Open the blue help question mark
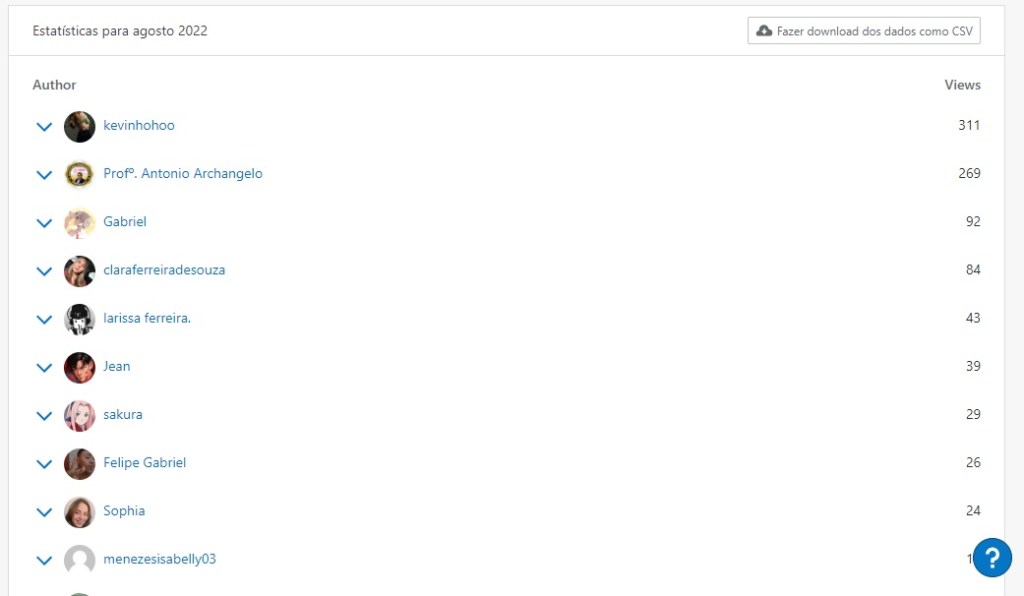 tap(992, 557)
